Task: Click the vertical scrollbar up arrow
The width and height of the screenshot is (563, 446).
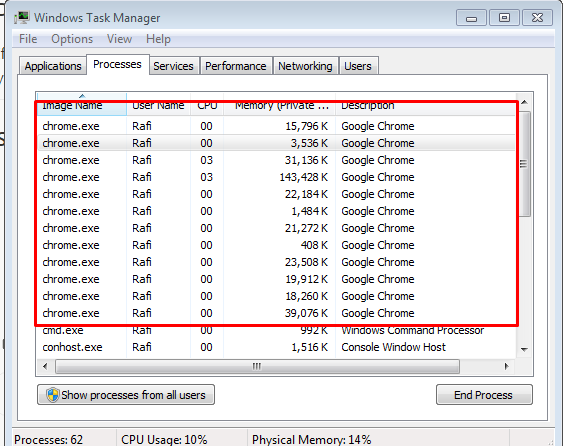Action: click(x=524, y=102)
